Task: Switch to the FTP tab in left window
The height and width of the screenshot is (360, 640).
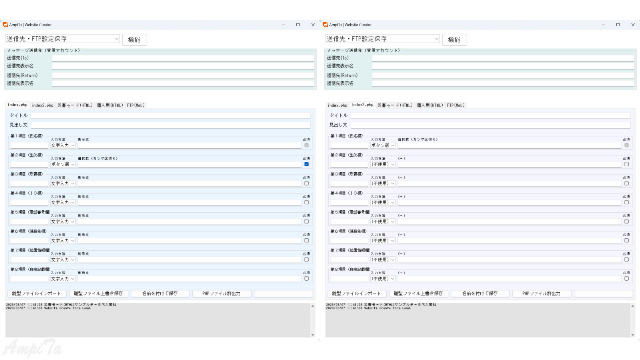Action: click(x=136, y=105)
